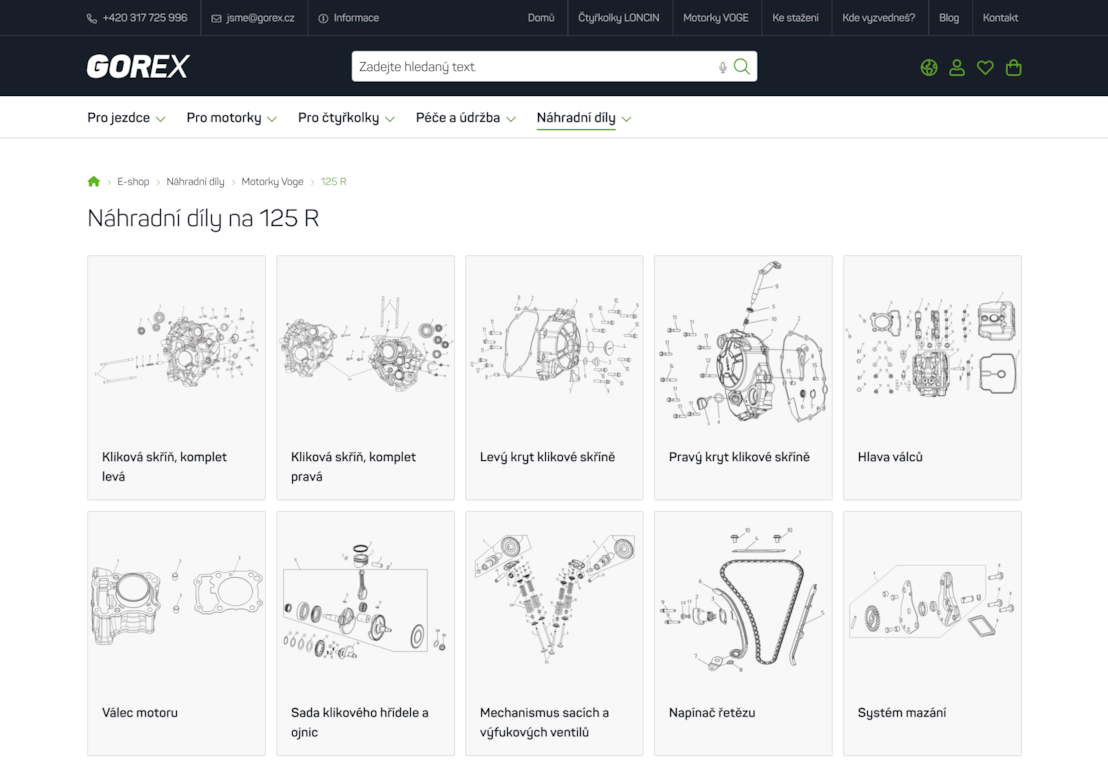Open Motorky VOGE top link
1108x765 pixels.
(716, 18)
